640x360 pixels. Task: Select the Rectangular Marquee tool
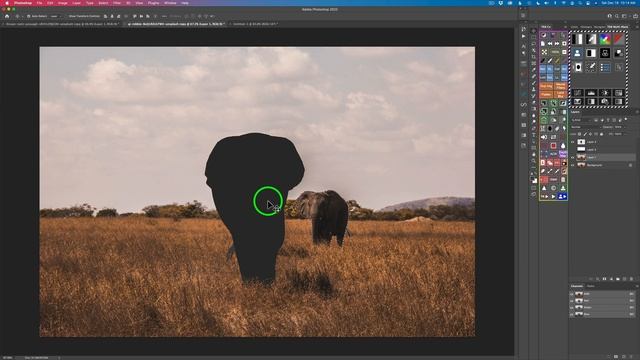(x=533, y=37)
